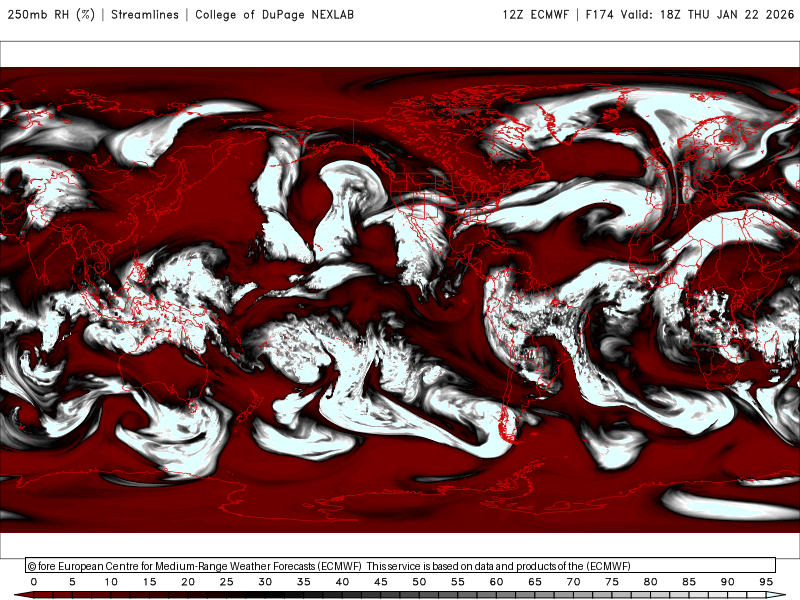
Task: Click the global relative humidity map image
Action: coord(400,300)
